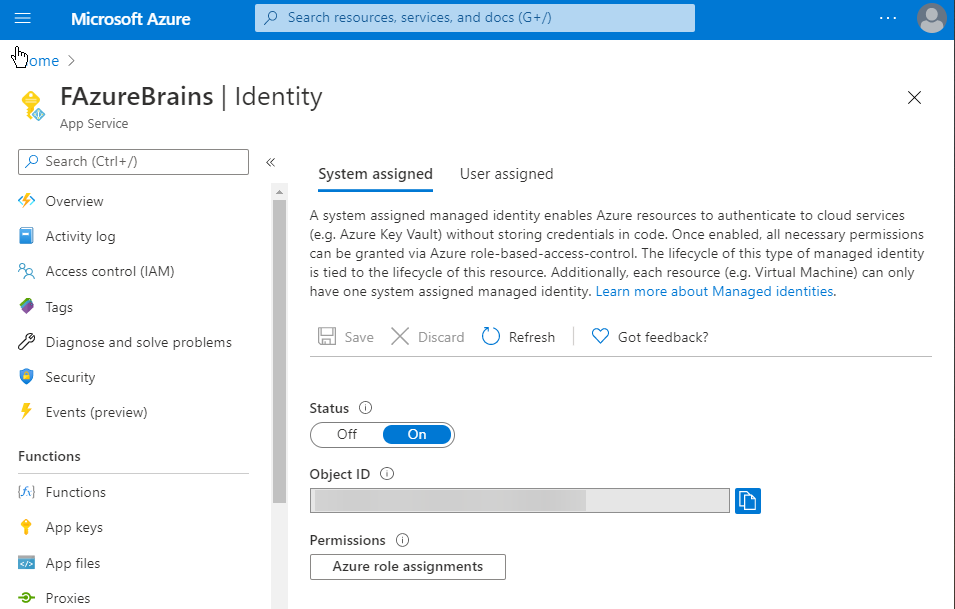This screenshot has height=609, width=955.
Task: Open Learn more about Managed identities link
Action: 714,292
